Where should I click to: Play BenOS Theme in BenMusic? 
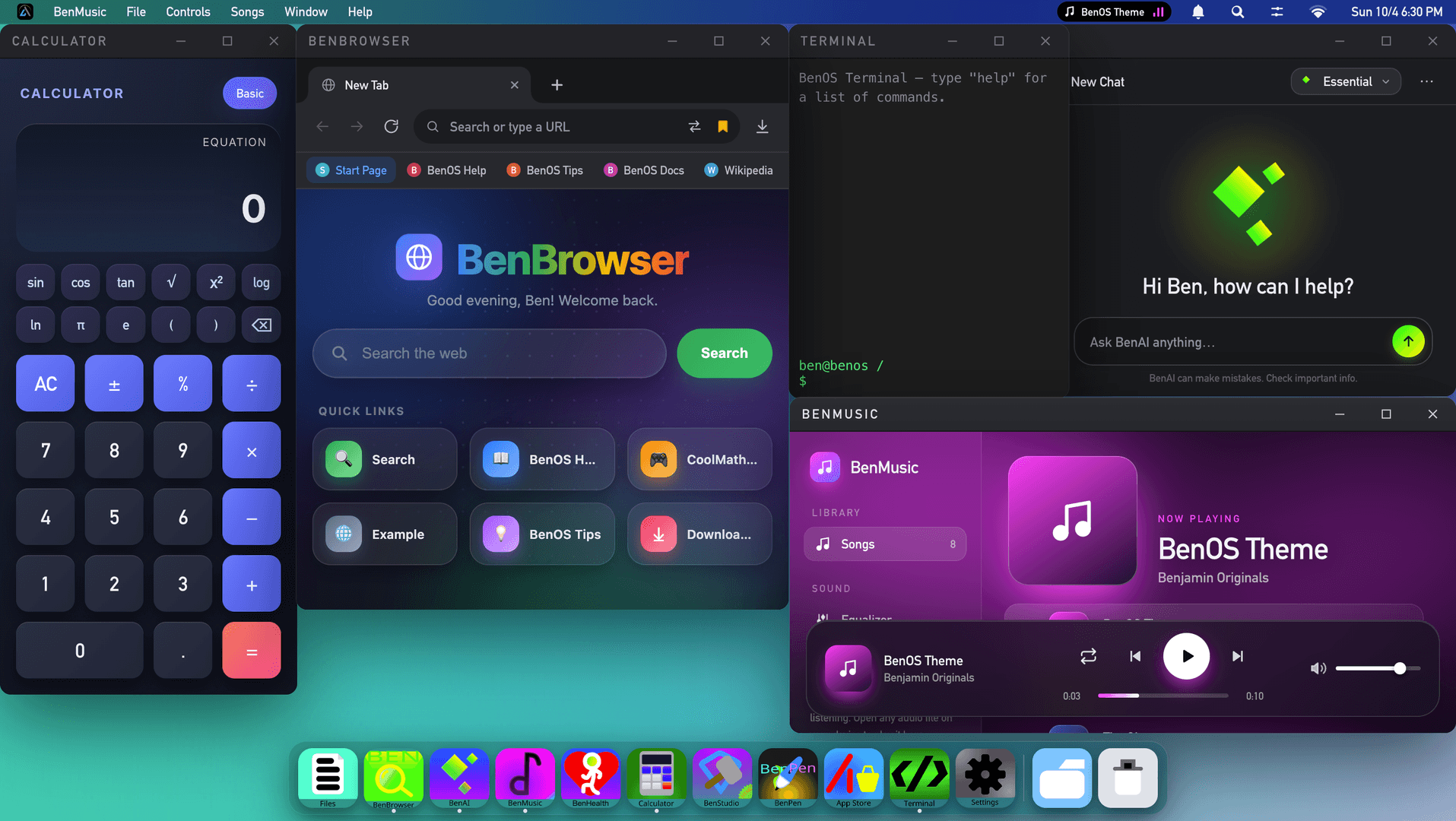tap(1186, 656)
